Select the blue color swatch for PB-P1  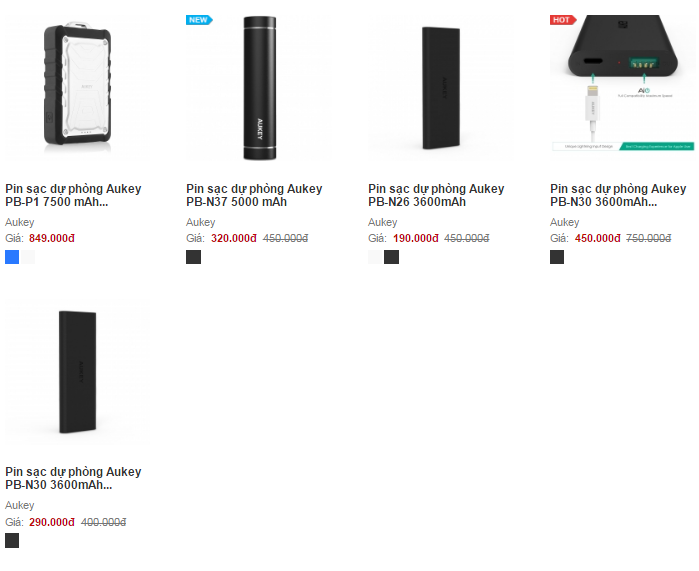coord(12,257)
